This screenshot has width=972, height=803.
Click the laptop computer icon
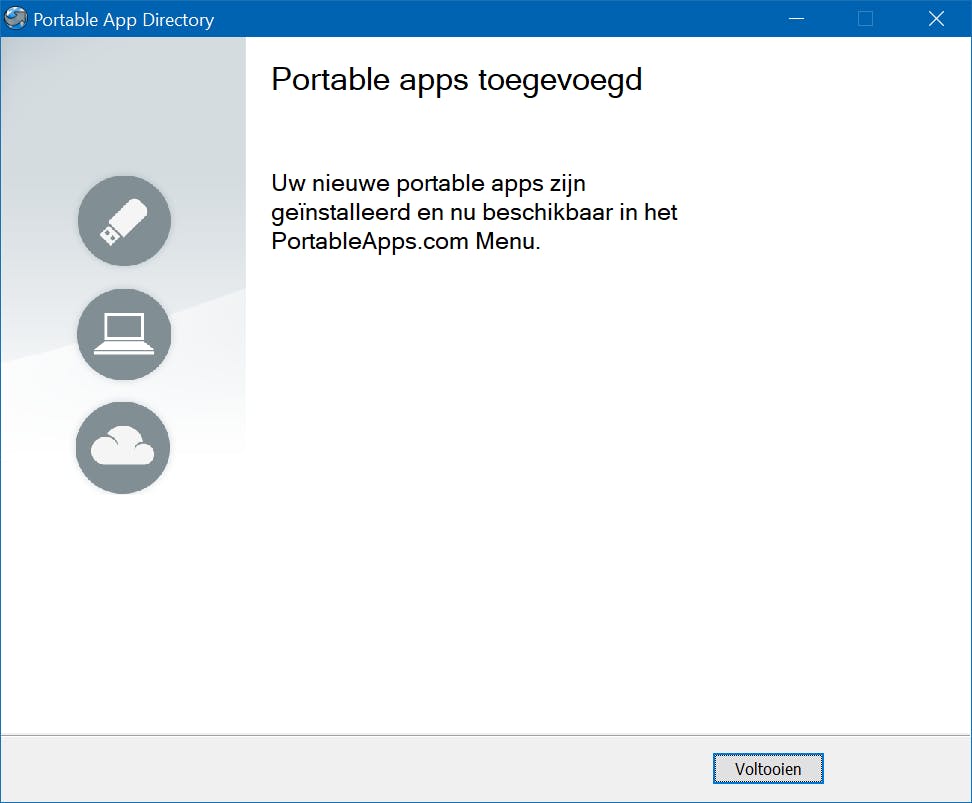tap(124, 334)
